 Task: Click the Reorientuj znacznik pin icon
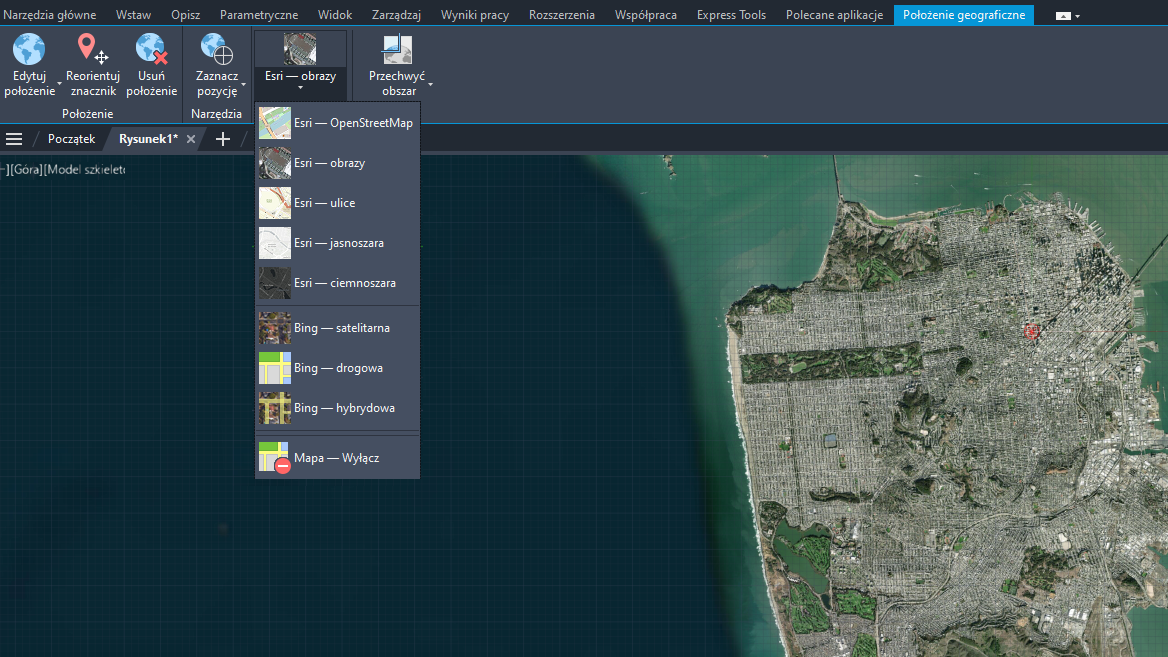coord(92,49)
